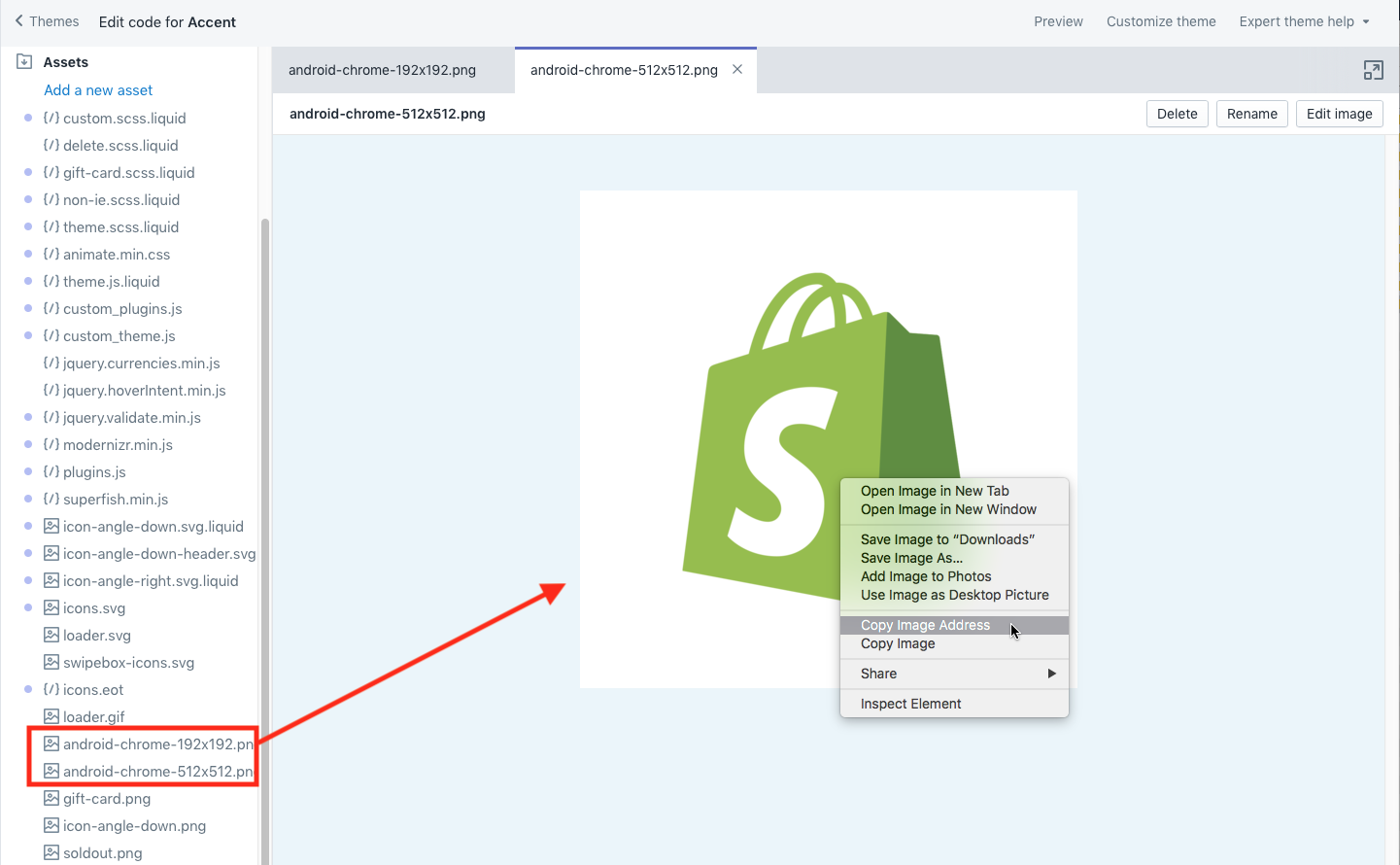Screen dimensions: 1400x865
Task: Click the image icon beside loader.svg
Action: click(51, 635)
